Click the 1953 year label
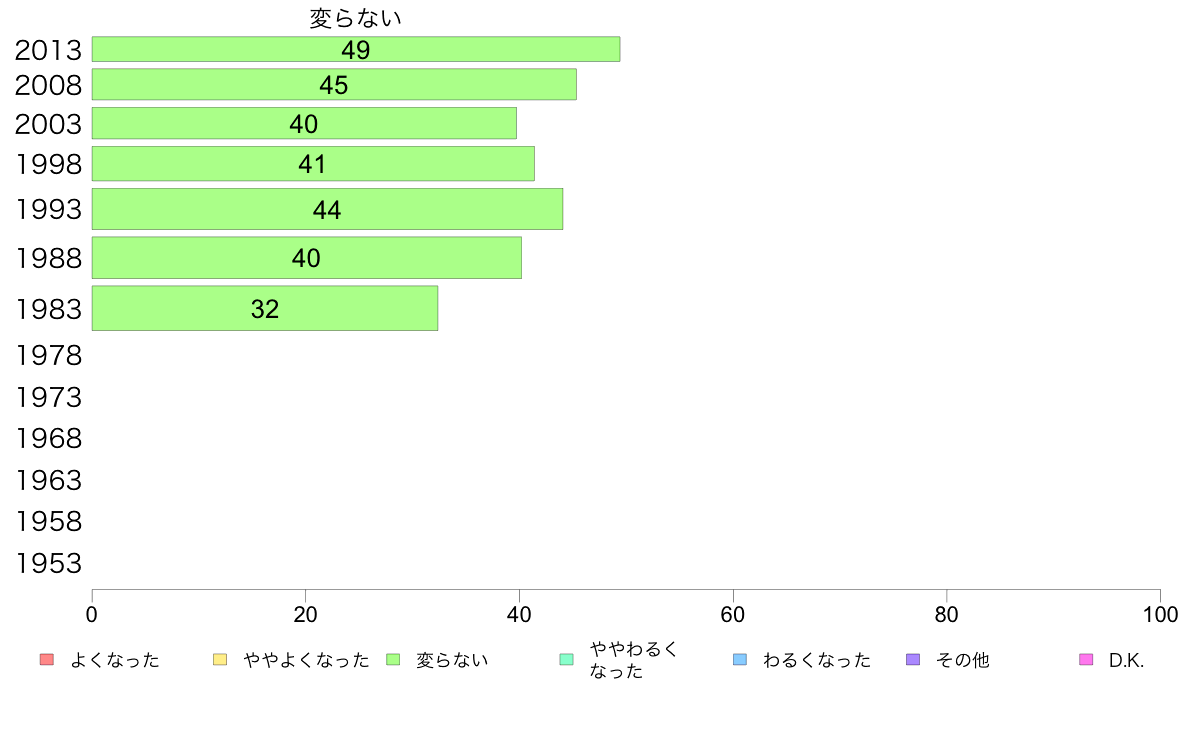 point(48,563)
